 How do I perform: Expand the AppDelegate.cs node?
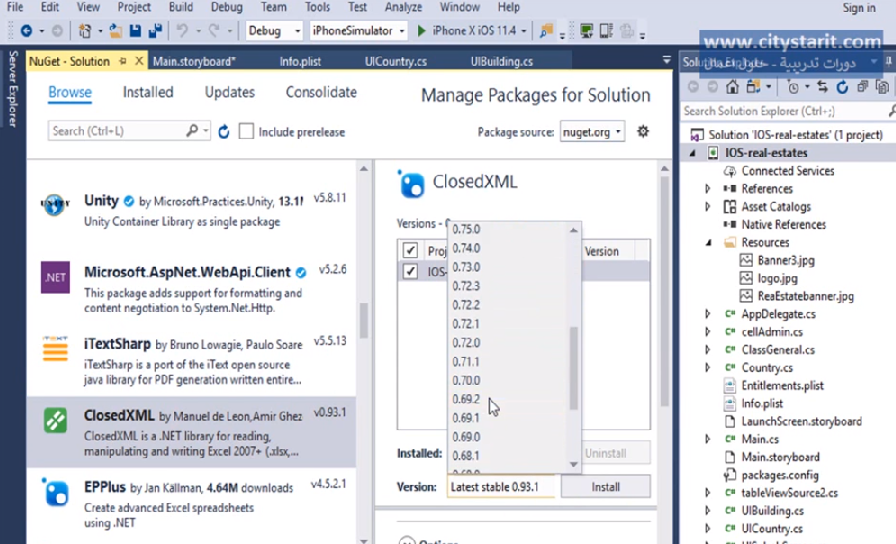click(708, 314)
